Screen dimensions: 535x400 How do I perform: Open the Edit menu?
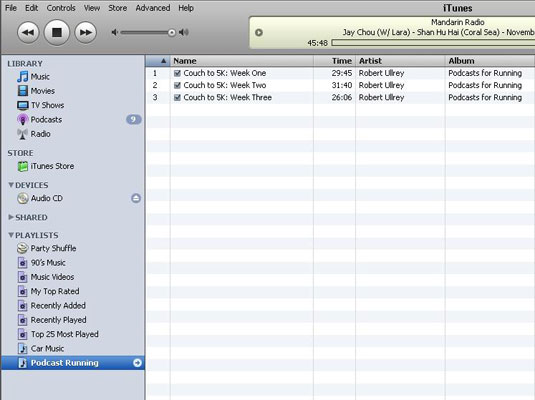click(31, 8)
